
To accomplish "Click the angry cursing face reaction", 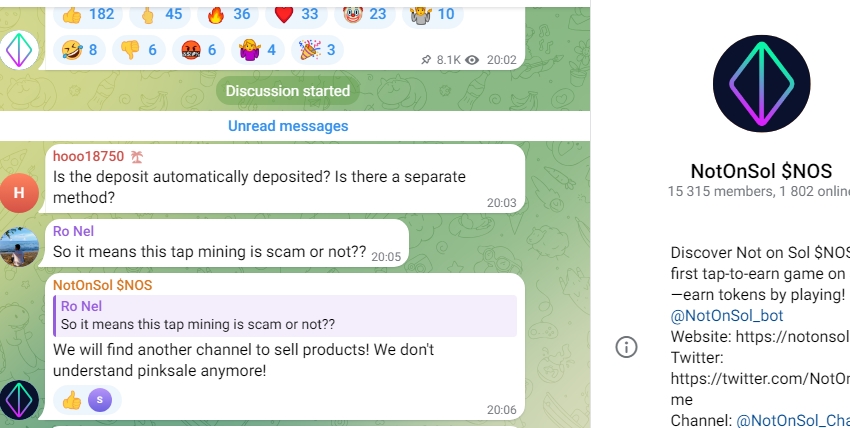I will 198,50.
